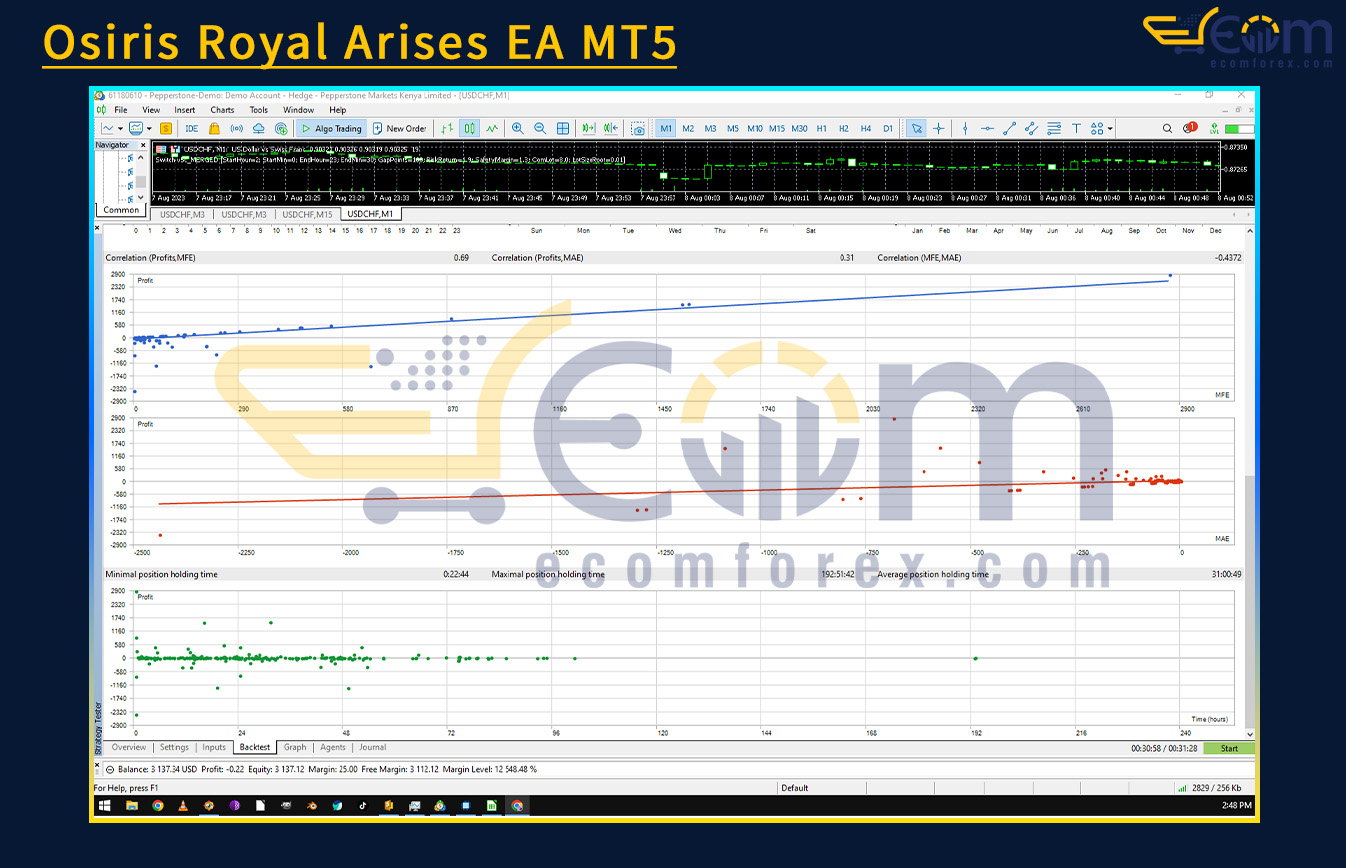
Task: Switch chart to candlestick mode
Action: [470, 128]
